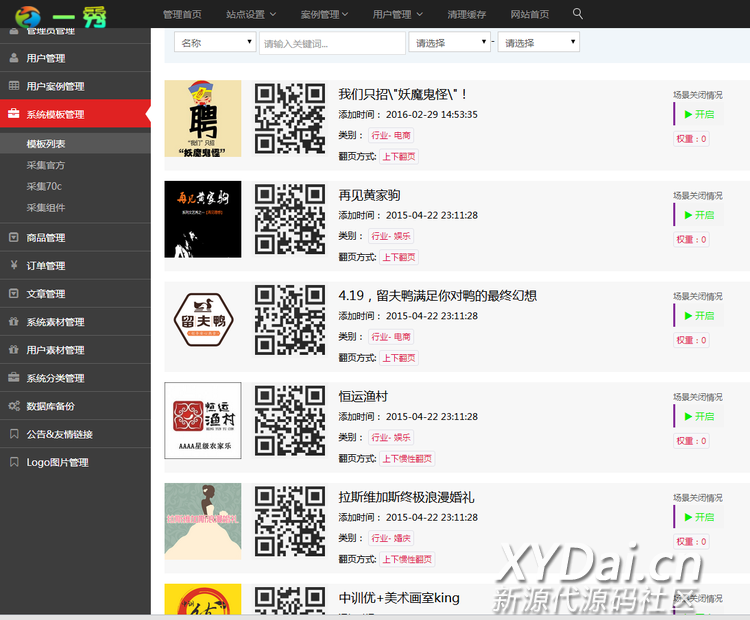Expand 案例管理 menu in top bar
Screen dimensions: 750x620
[x=324, y=14]
